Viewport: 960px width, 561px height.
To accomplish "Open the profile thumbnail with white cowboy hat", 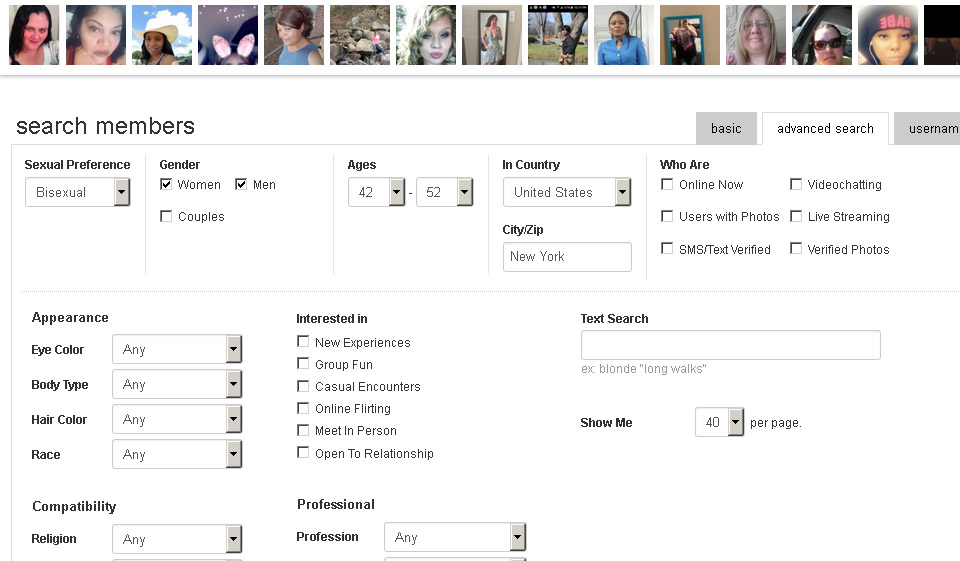I will [162, 35].
